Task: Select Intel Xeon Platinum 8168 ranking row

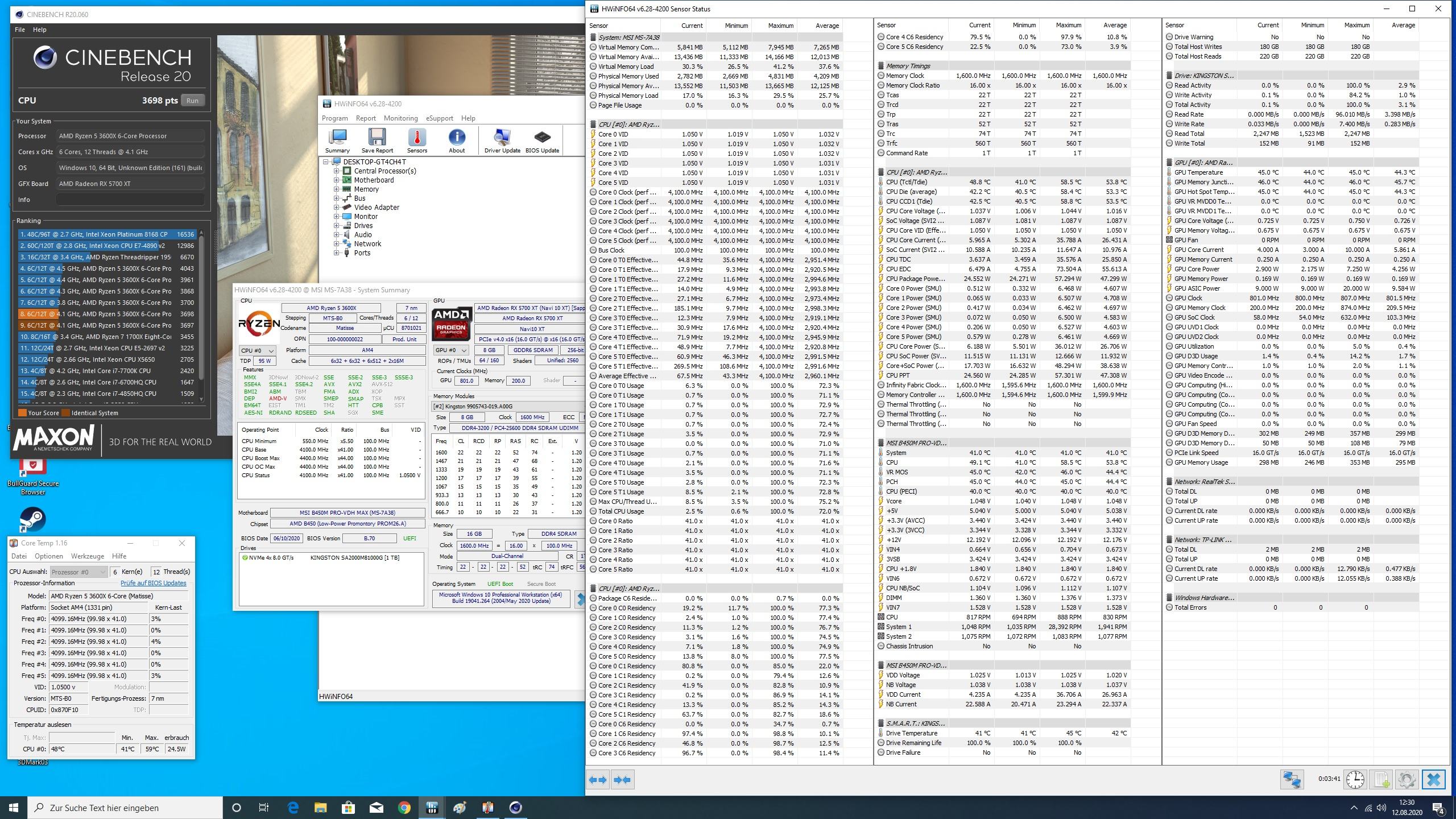Action: [107, 234]
